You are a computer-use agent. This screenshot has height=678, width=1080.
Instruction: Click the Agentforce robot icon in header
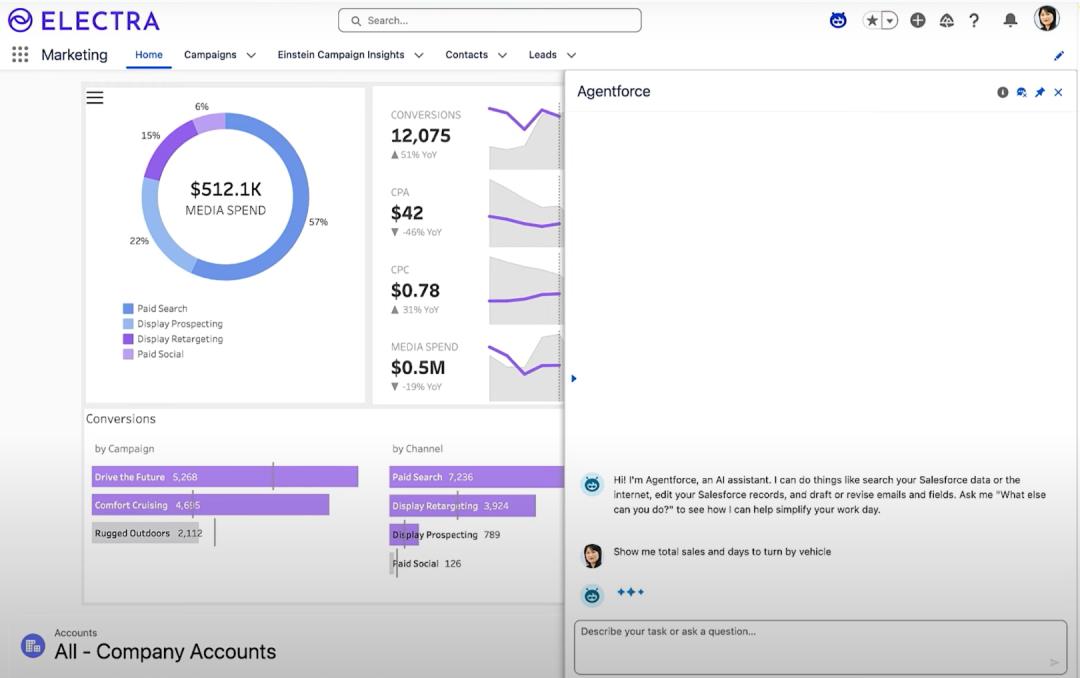click(x=838, y=20)
